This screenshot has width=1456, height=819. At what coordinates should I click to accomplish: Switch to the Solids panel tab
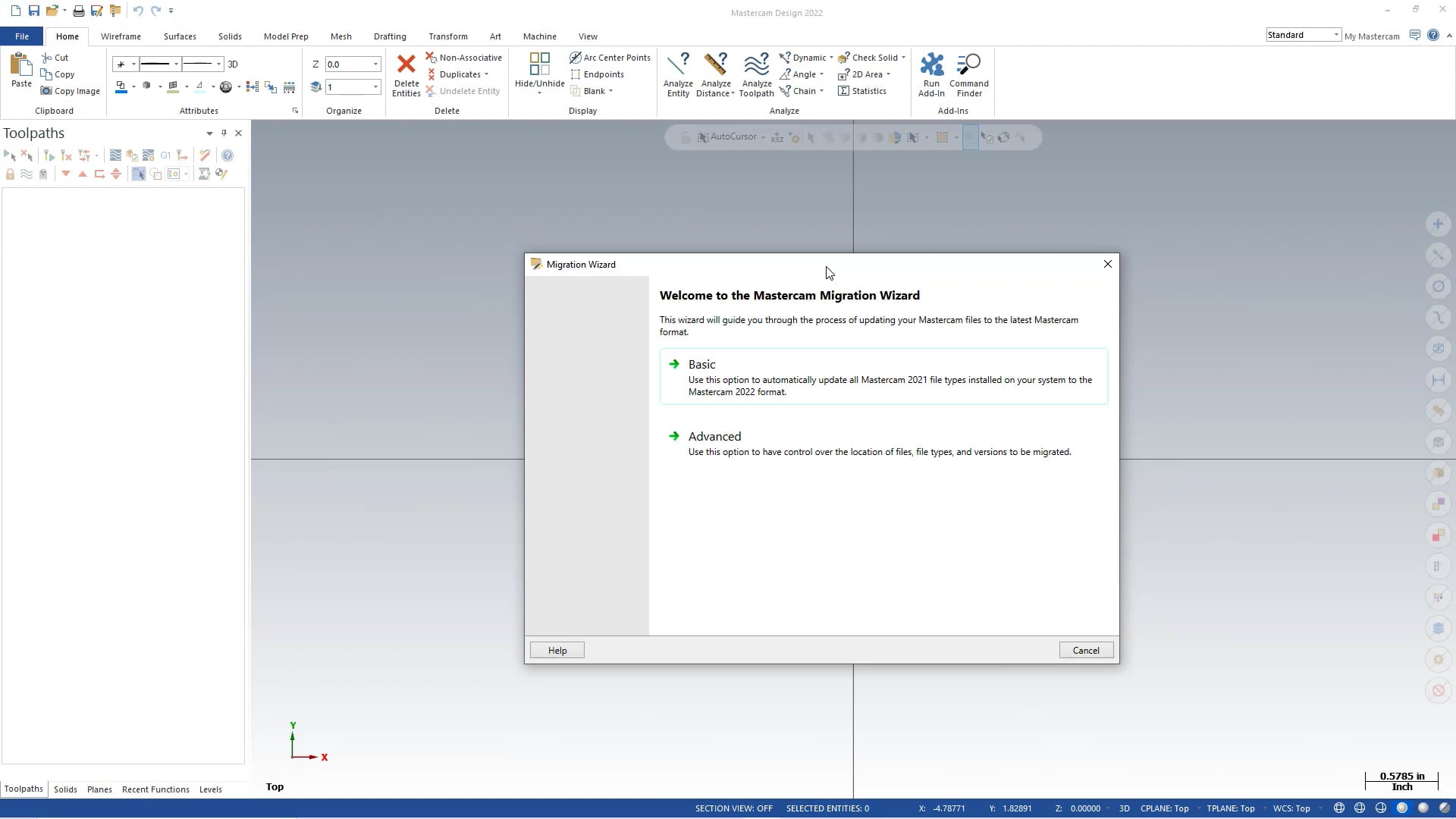(x=64, y=789)
